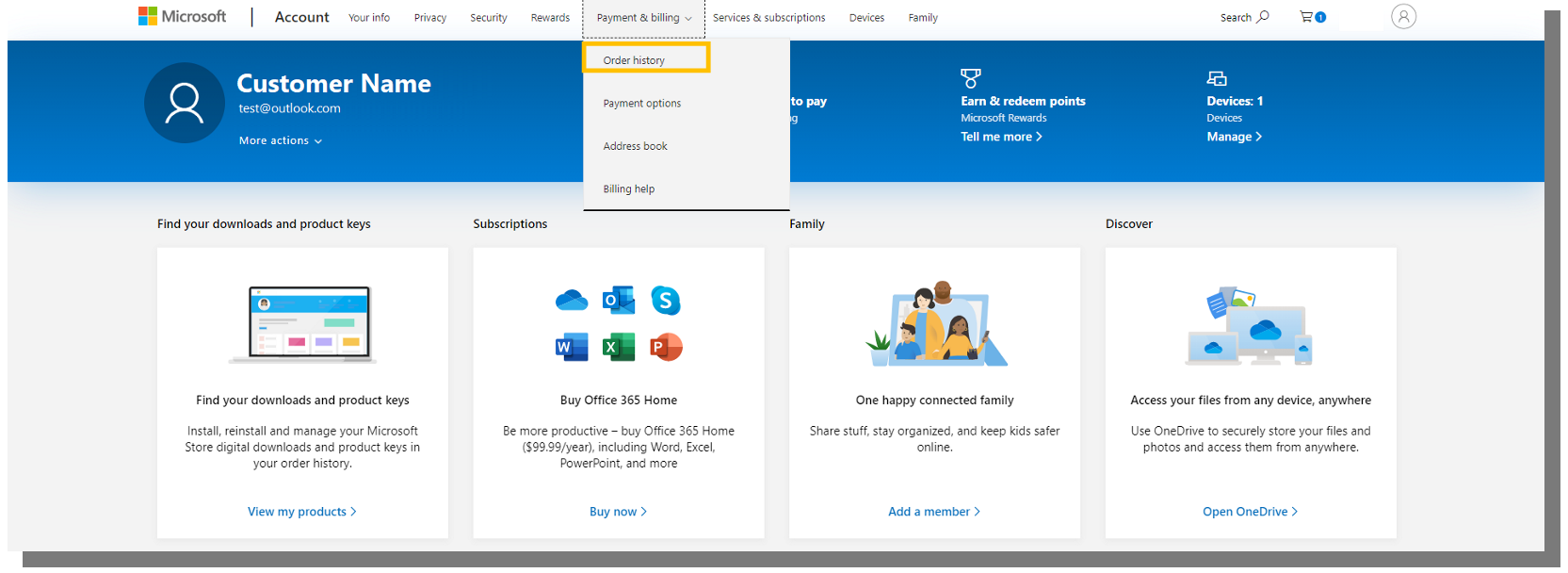The image size is (1568, 573).
Task: Click the Microsoft logo
Action: coord(182,16)
